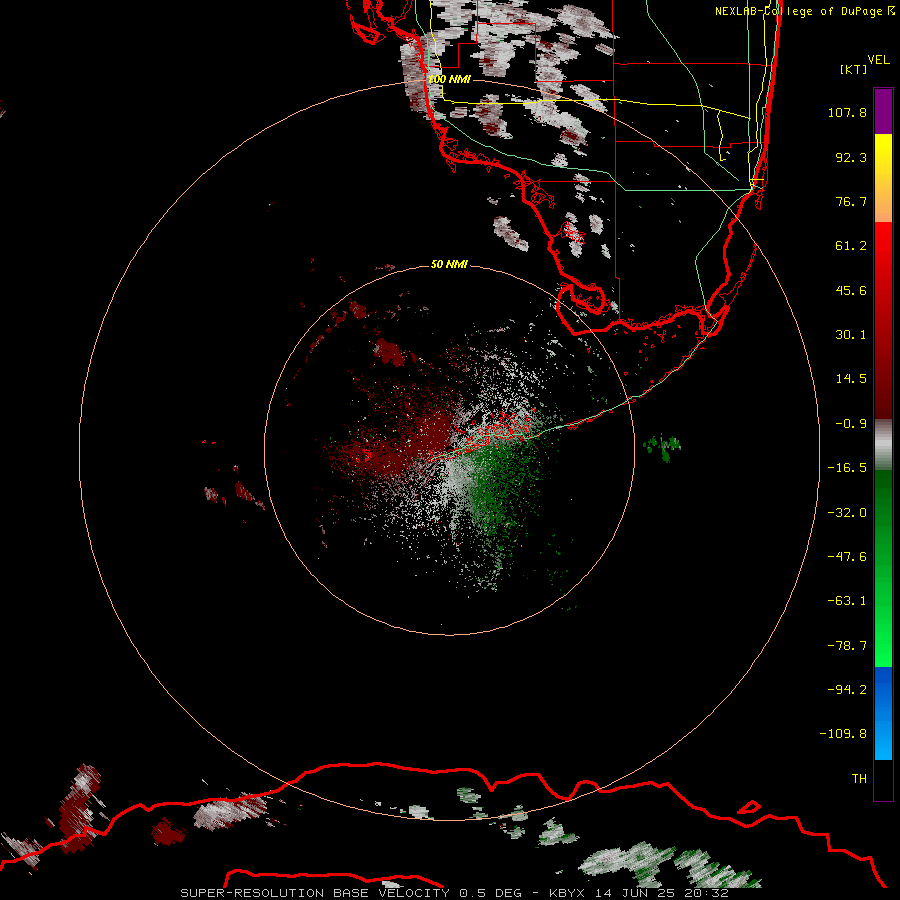The height and width of the screenshot is (900, 900).
Task: Click the -47.6 legend value
Action: (x=847, y=557)
